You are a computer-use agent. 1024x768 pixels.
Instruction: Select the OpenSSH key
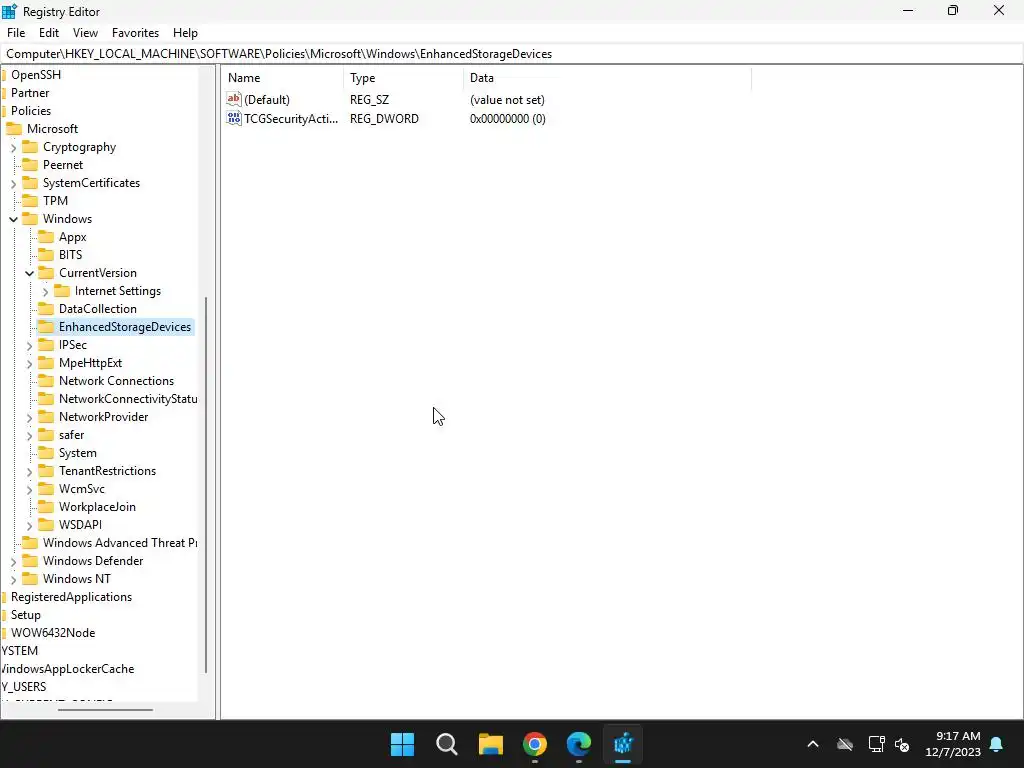coord(36,74)
